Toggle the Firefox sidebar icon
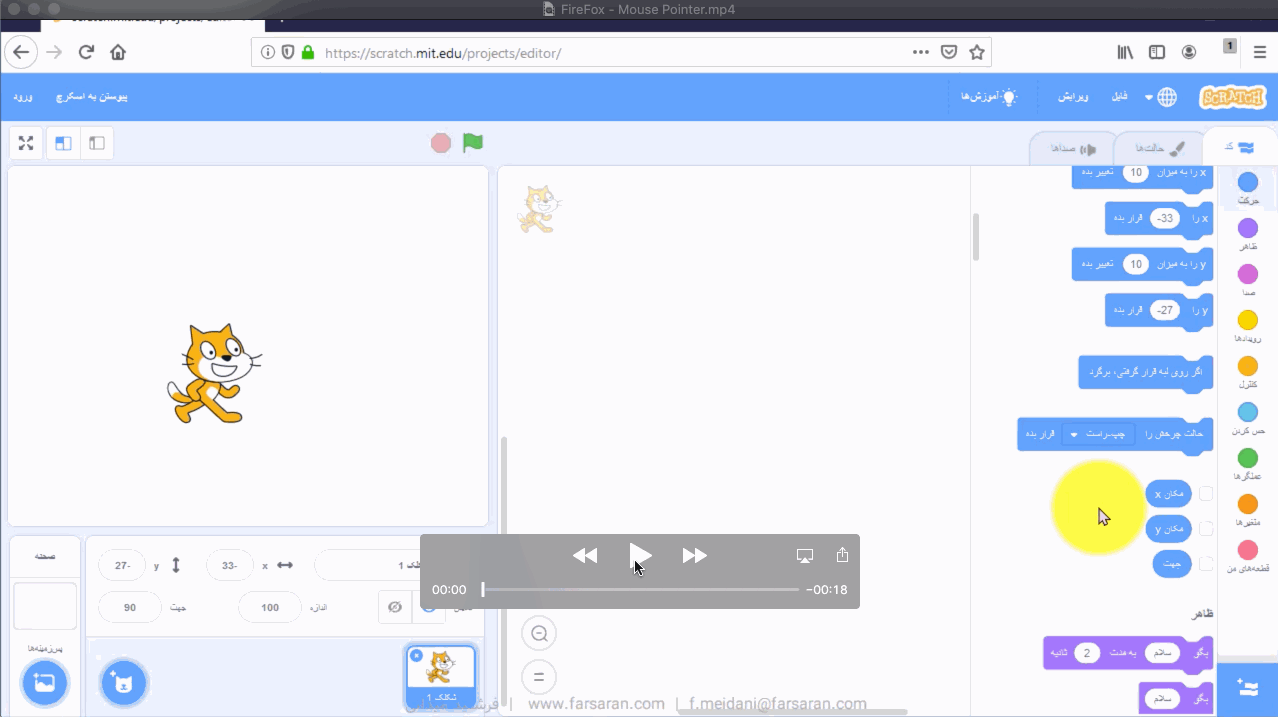Viewport: 1278px width, 717px height. coord(1157,52)
